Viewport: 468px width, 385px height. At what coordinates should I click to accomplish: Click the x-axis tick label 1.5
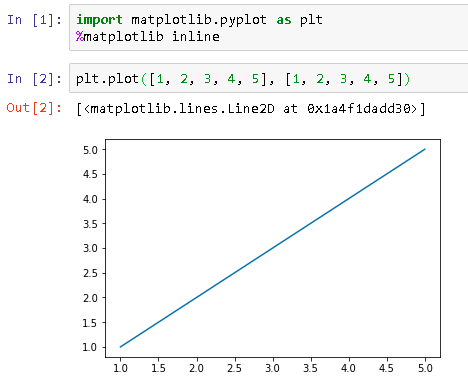point(158,368)
